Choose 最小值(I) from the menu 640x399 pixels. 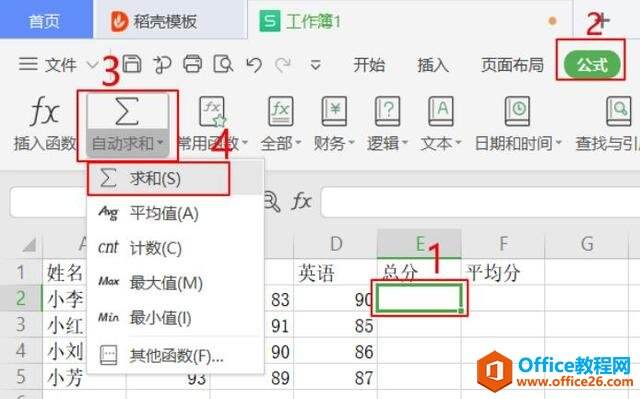click(x=176, y=317)
